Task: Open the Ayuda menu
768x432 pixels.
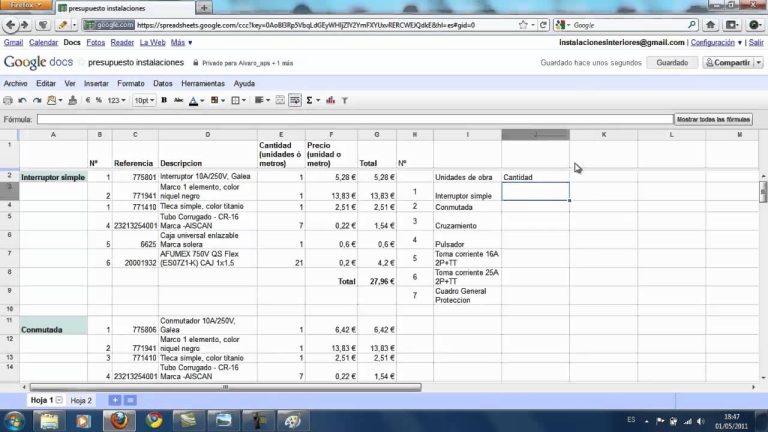Action: 244,84
